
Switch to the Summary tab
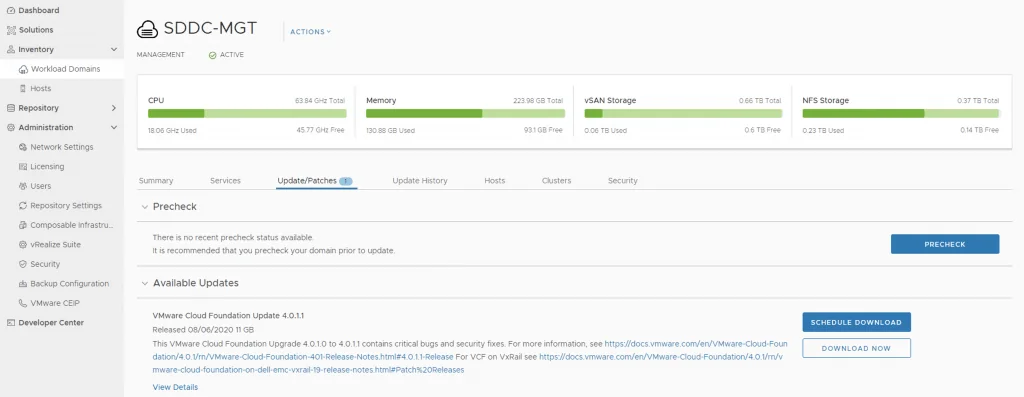[x=156, y=181]
